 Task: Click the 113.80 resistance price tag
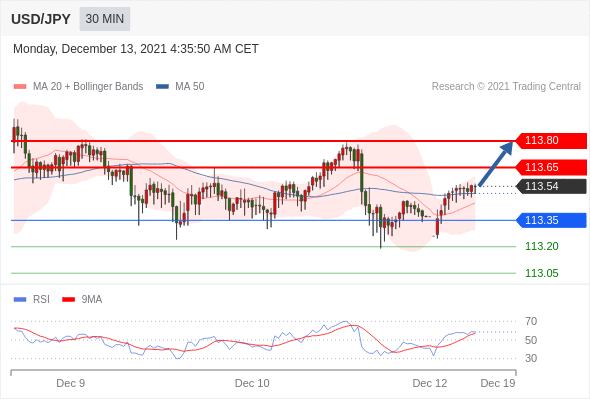(x=551, y=141)
